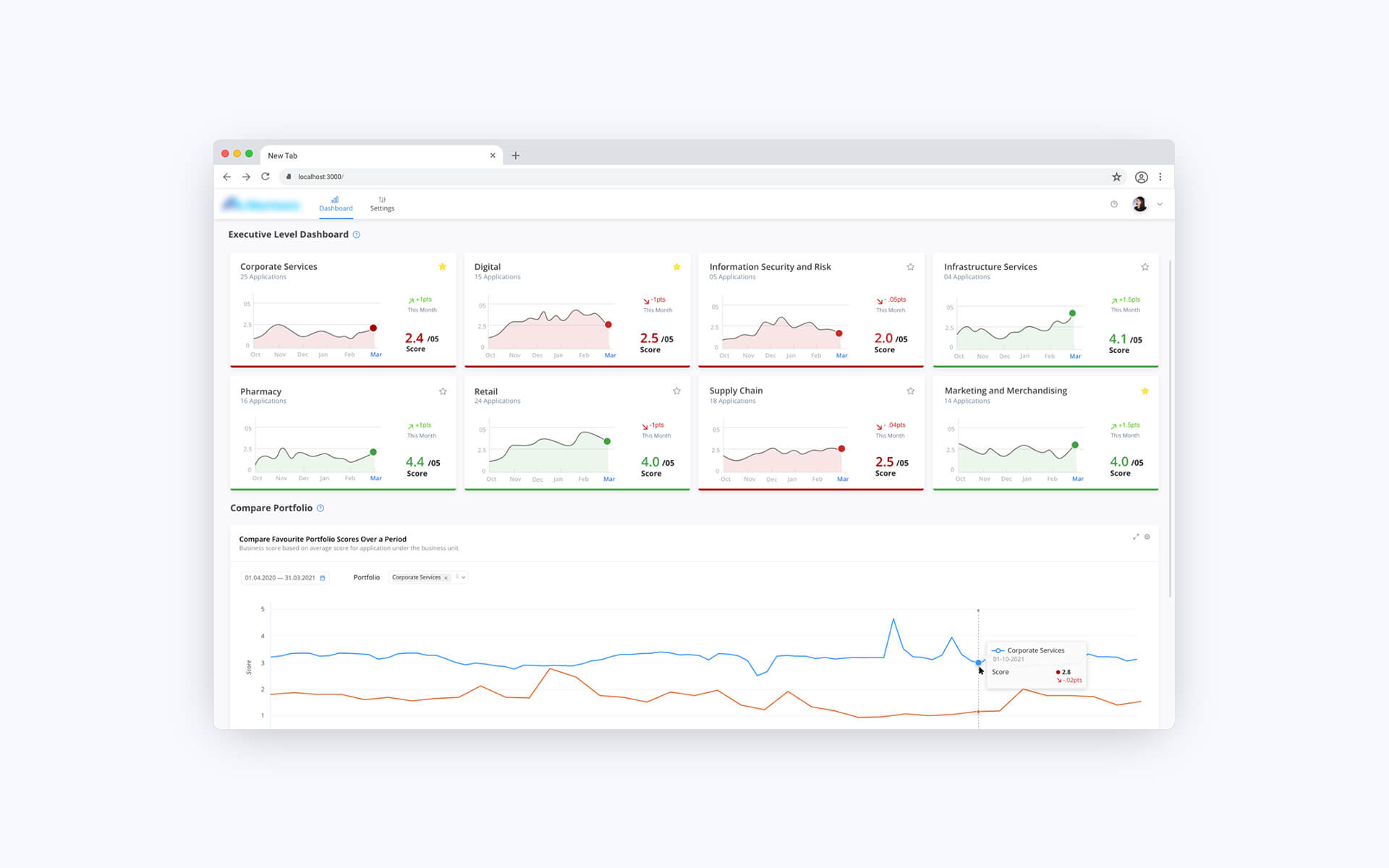Open the Portfolio selection dropdown arrow
The image size is (1389, 868).
tap(463, 577)
